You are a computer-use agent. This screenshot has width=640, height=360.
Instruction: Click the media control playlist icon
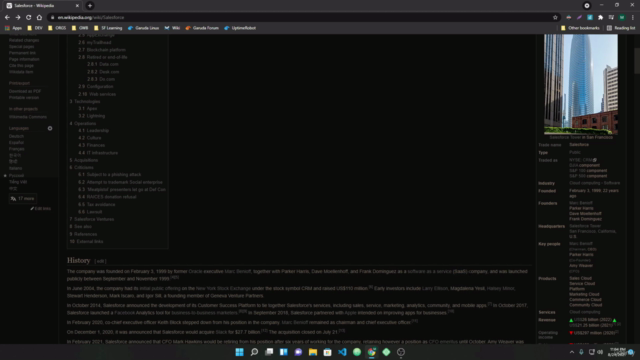pyautogui.click(x=611, y=18)
